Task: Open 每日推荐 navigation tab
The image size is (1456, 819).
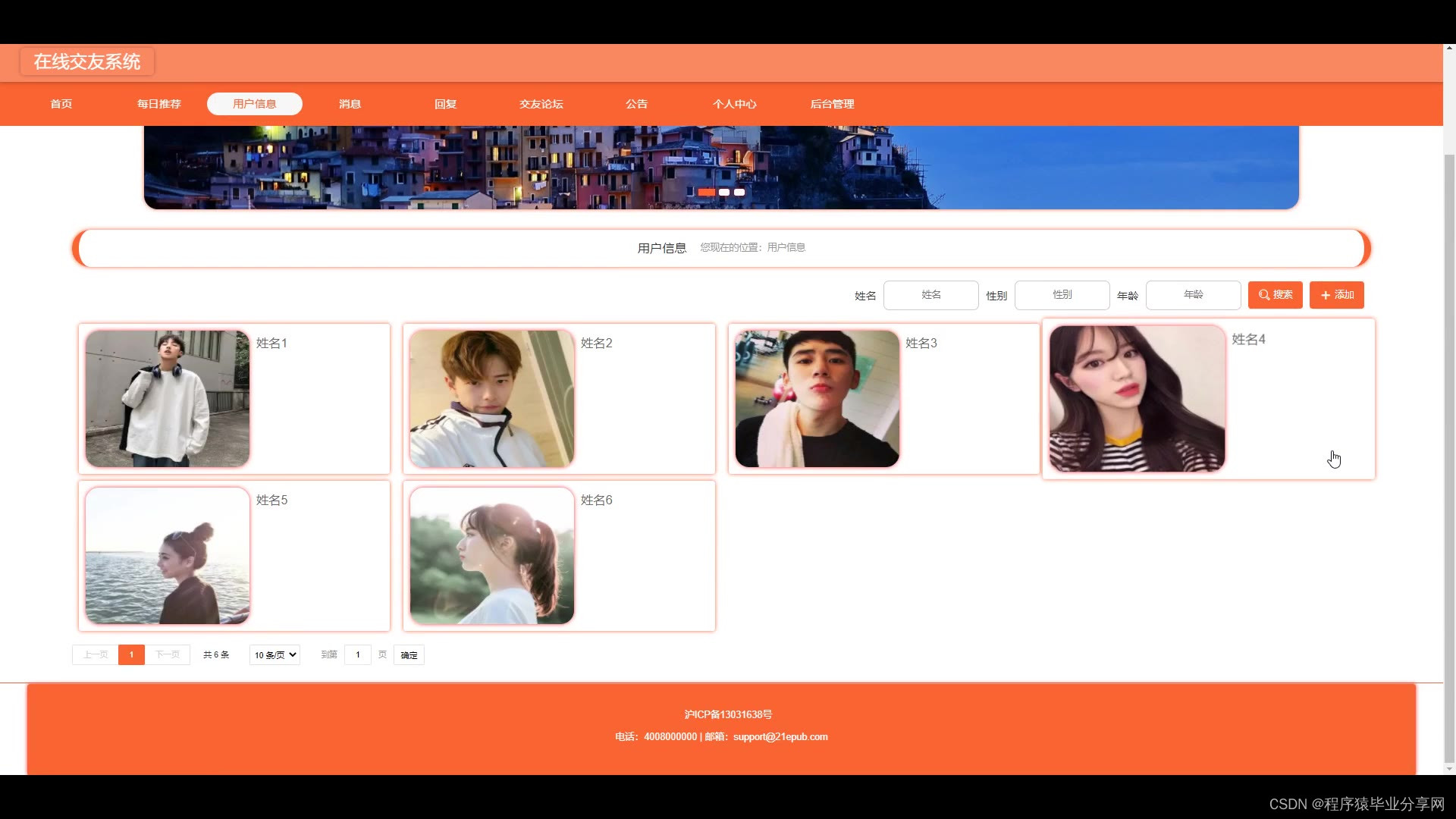Action: (158, 104)
